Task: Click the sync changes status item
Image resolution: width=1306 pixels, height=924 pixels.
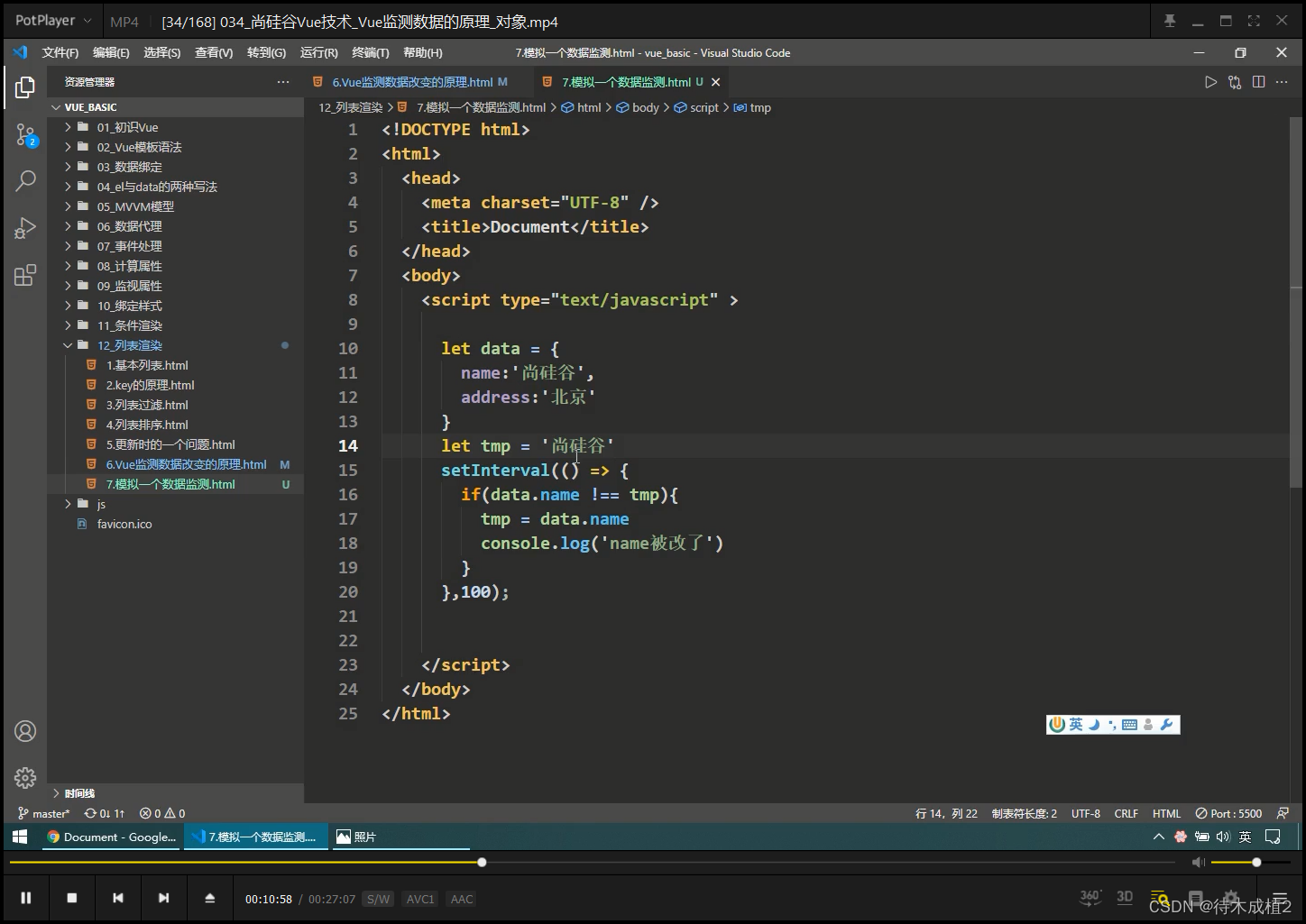Action: pos(105,813)
